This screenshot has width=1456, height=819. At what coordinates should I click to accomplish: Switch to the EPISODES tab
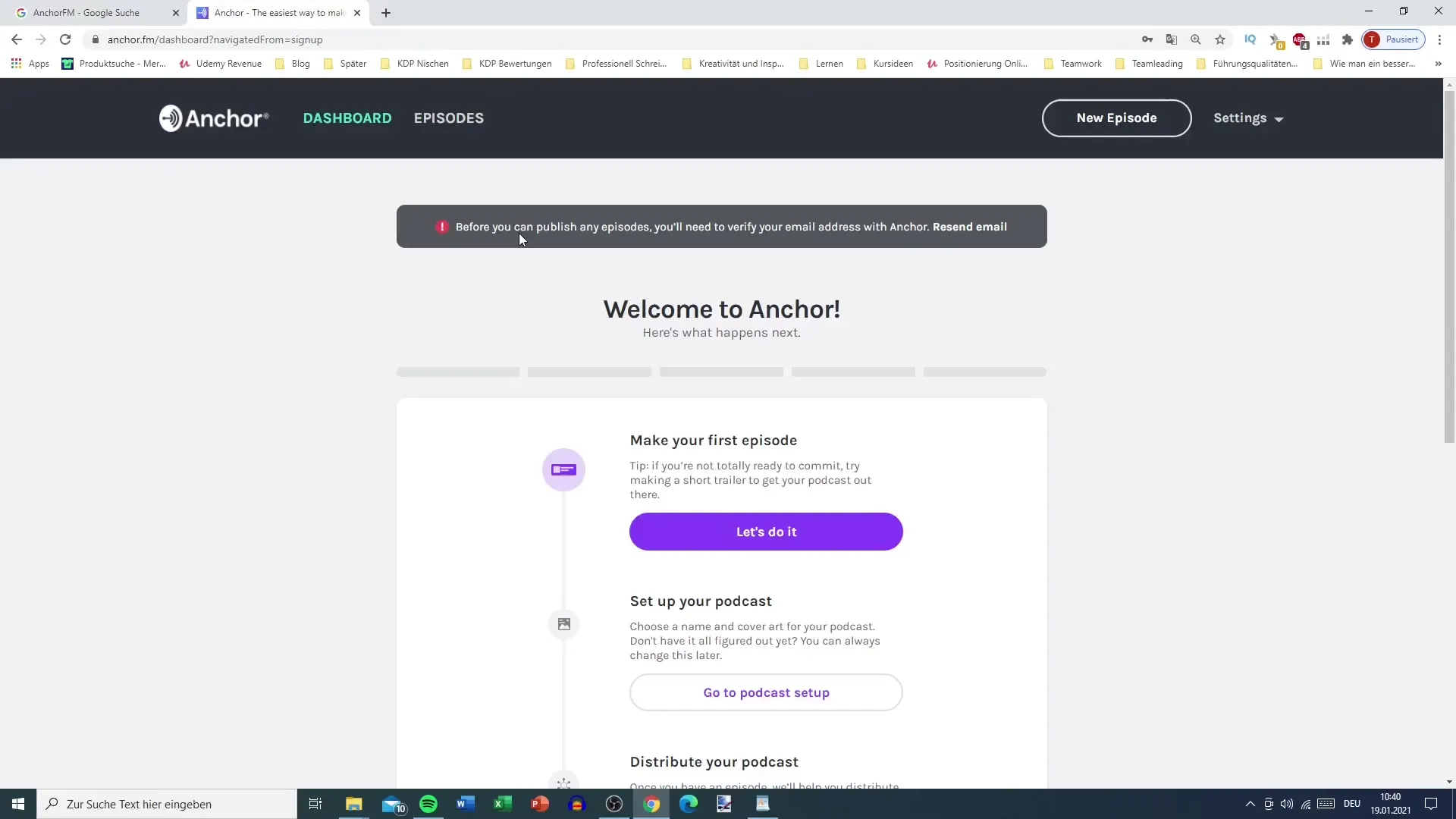point(449,118)
